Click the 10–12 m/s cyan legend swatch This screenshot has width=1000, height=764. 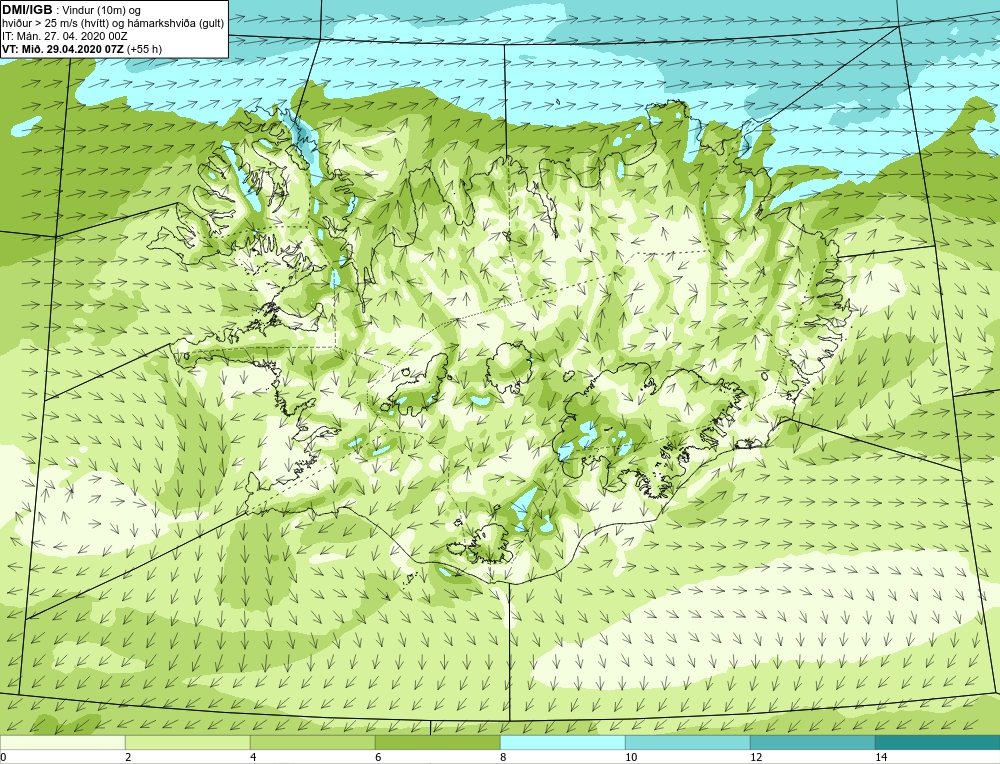pos(688,742)
